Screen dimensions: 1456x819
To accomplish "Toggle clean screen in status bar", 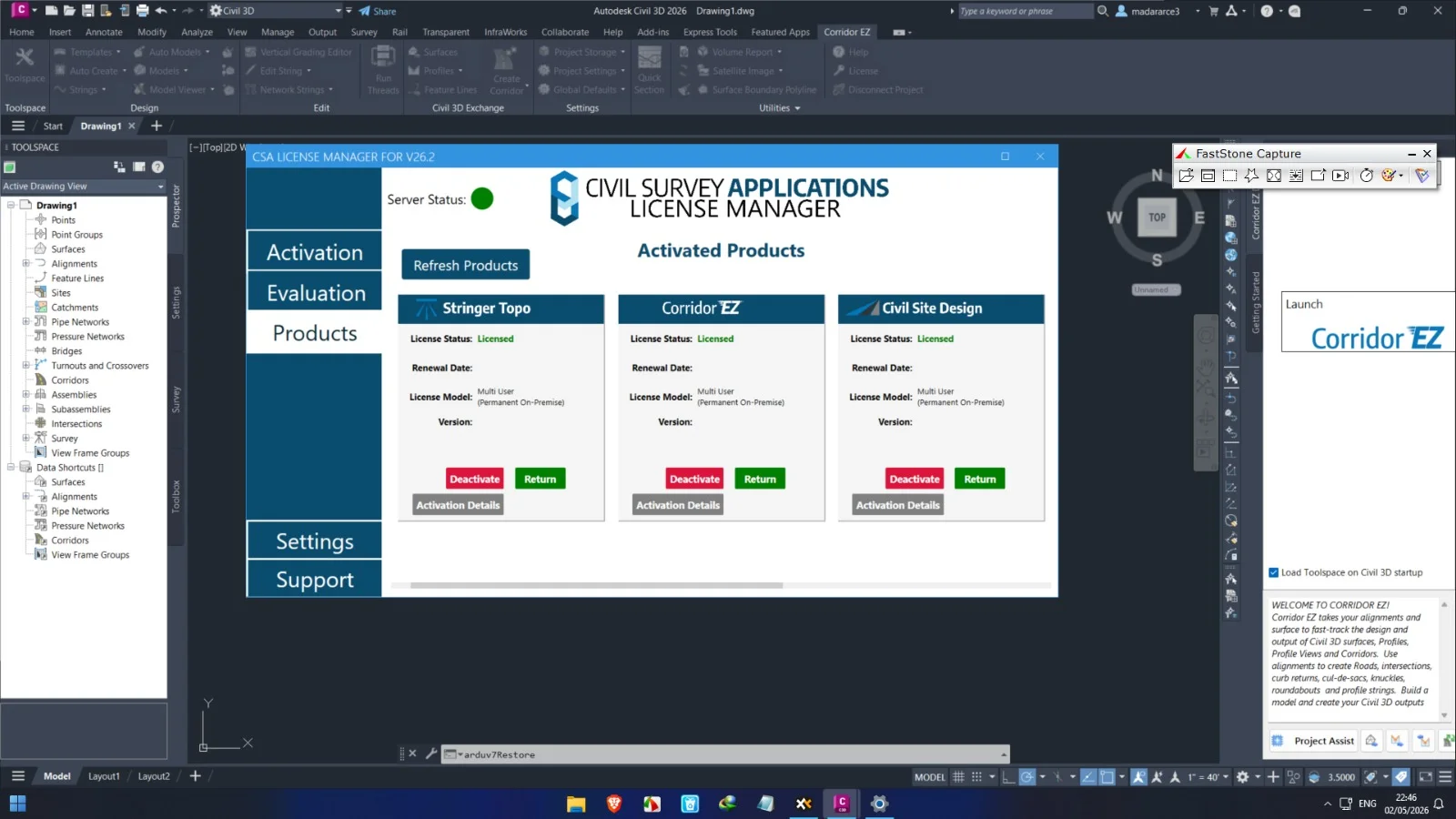I will (x=1425, y=777).
